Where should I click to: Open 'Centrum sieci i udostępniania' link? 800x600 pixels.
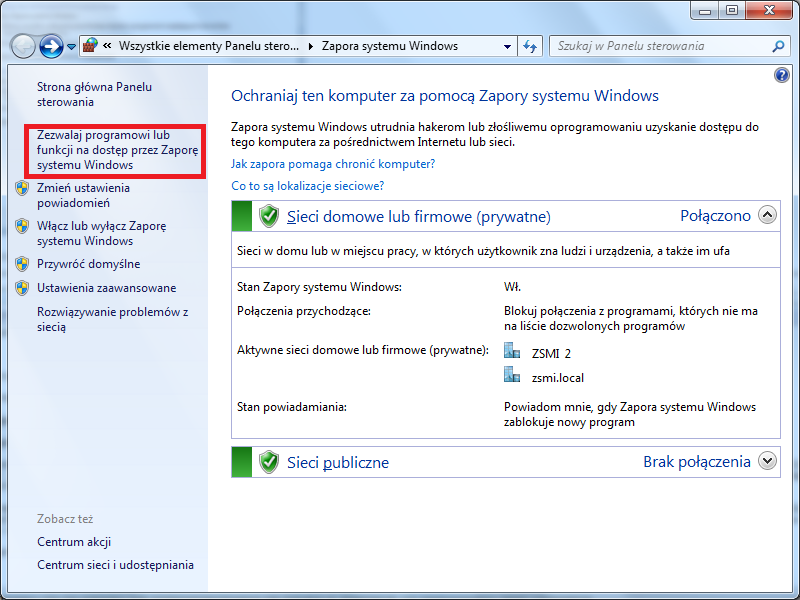click(115, 565)
